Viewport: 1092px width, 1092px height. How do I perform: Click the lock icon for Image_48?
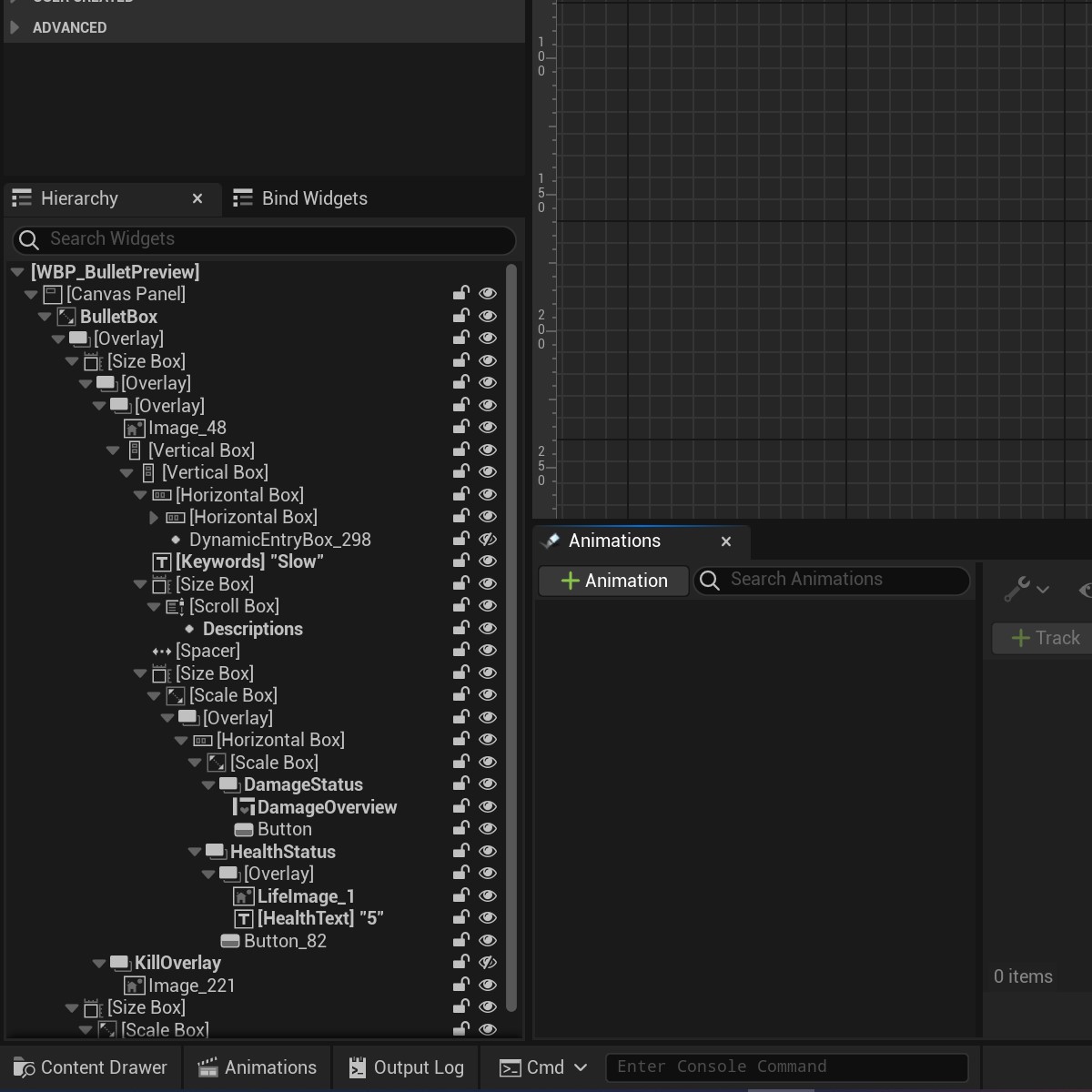(x=461, y=428)
